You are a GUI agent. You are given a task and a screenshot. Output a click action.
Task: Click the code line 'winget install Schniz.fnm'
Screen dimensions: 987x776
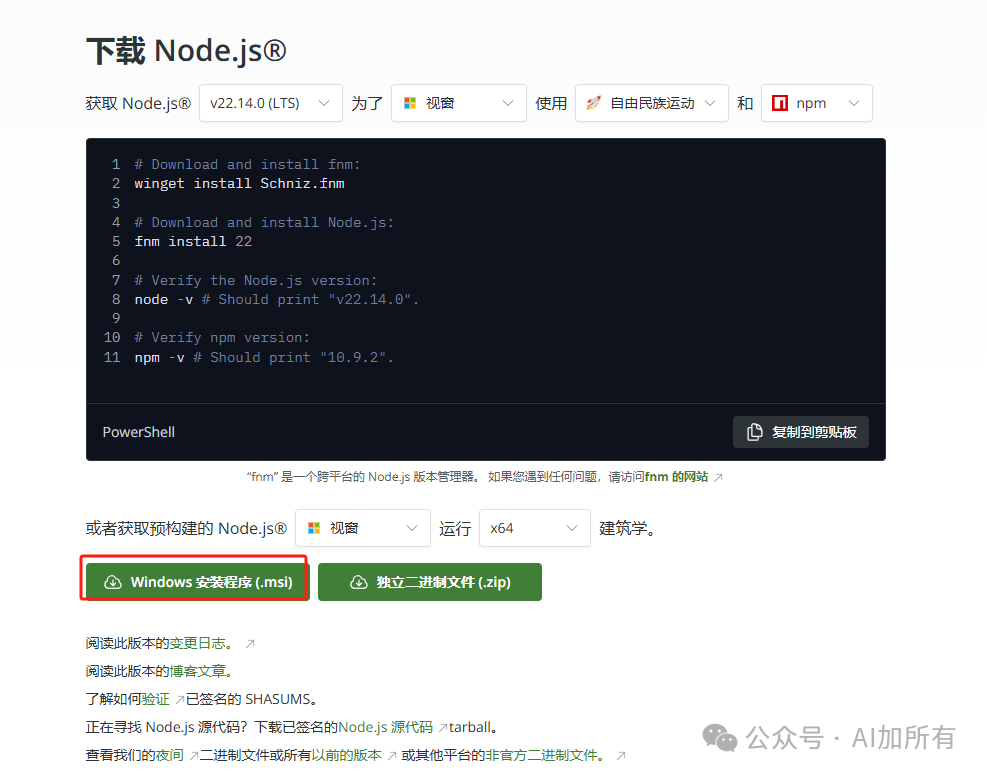pos(239,184)
